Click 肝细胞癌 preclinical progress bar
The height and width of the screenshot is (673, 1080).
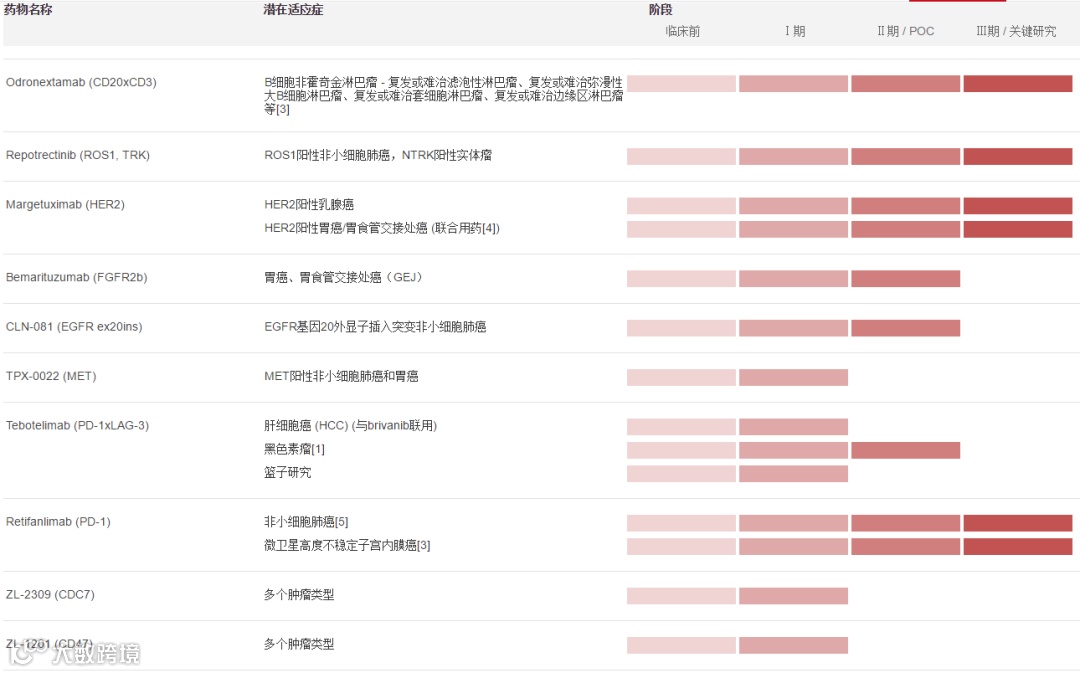coord(681,427)
